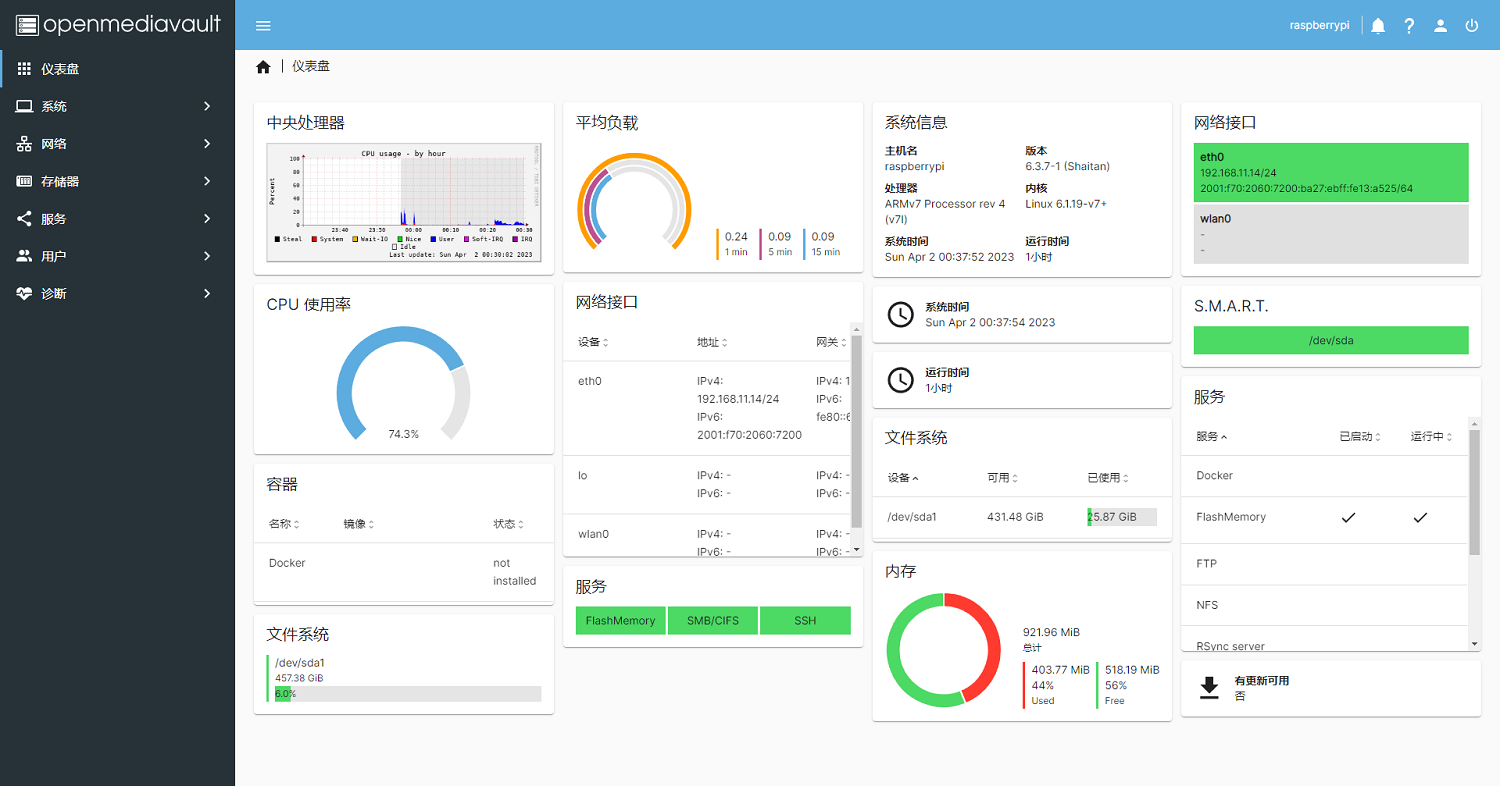Click the 存储器 storage icon in sidebar

tap(24, 181)
